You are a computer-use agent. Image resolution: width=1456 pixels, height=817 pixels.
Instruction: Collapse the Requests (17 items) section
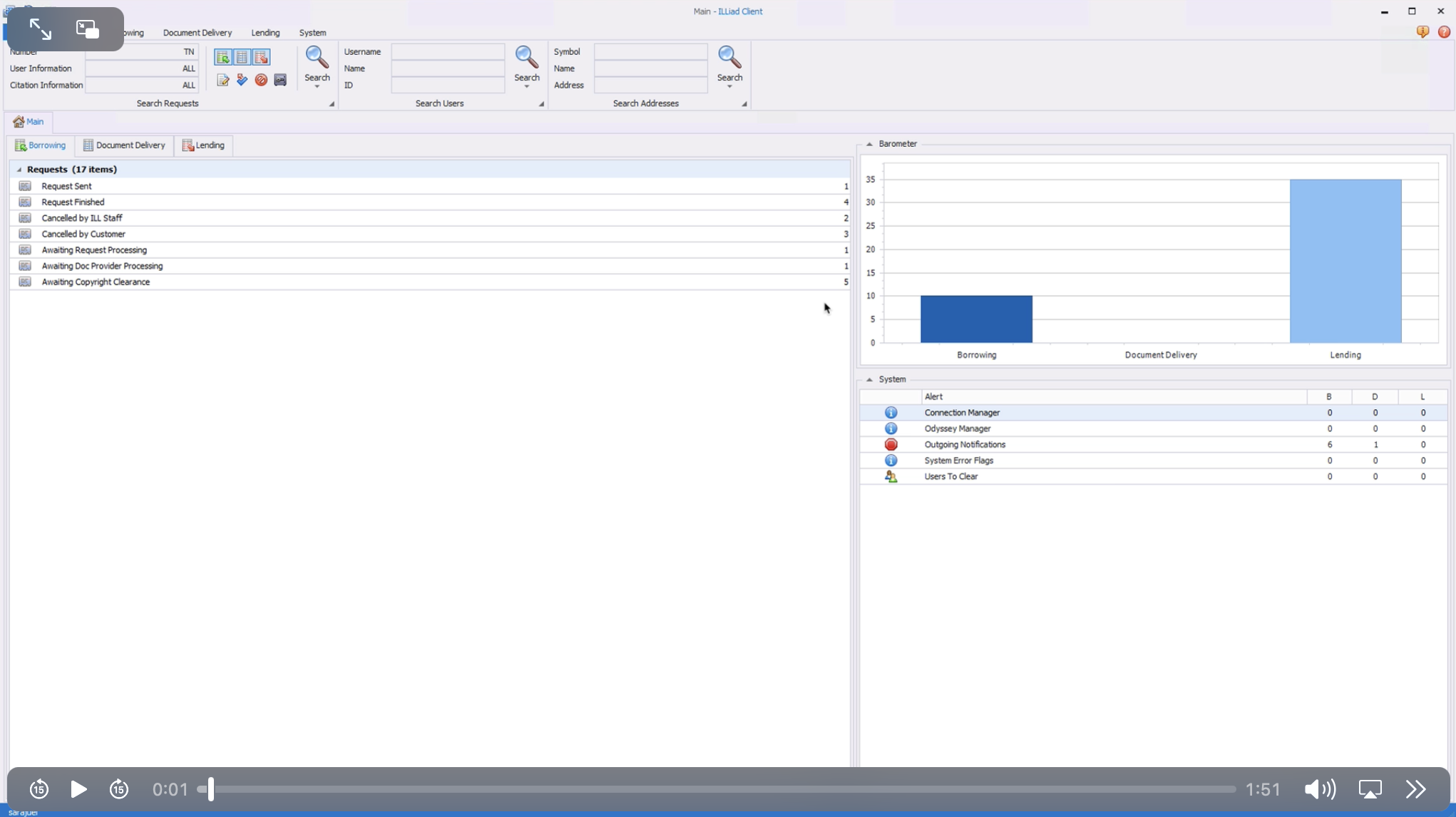[x=19, y=170]
